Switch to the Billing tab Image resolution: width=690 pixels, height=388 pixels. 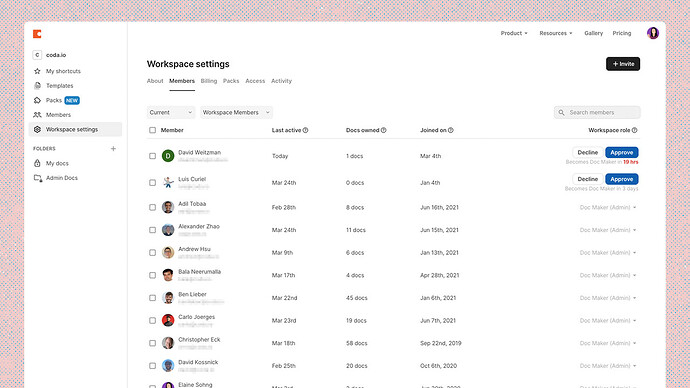209,81
